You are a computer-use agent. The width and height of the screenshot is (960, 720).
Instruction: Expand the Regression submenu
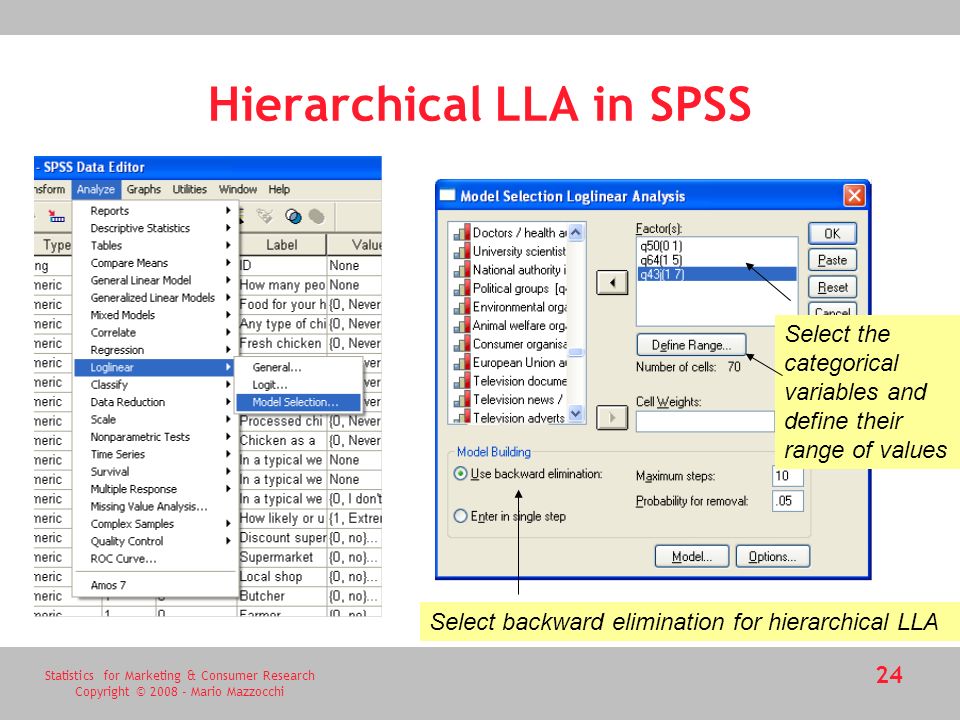coord(154,350)
